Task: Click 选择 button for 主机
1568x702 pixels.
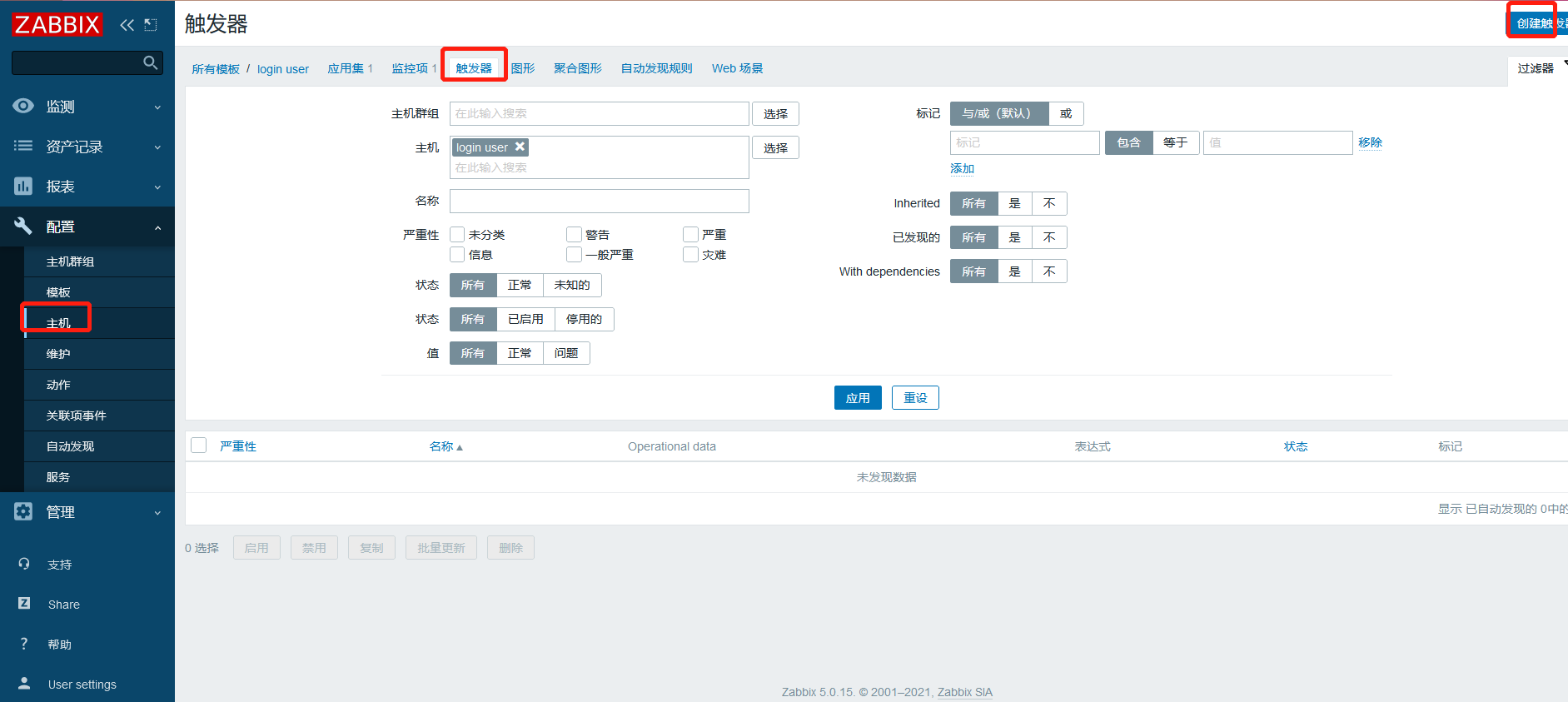Action: point(775,147)
